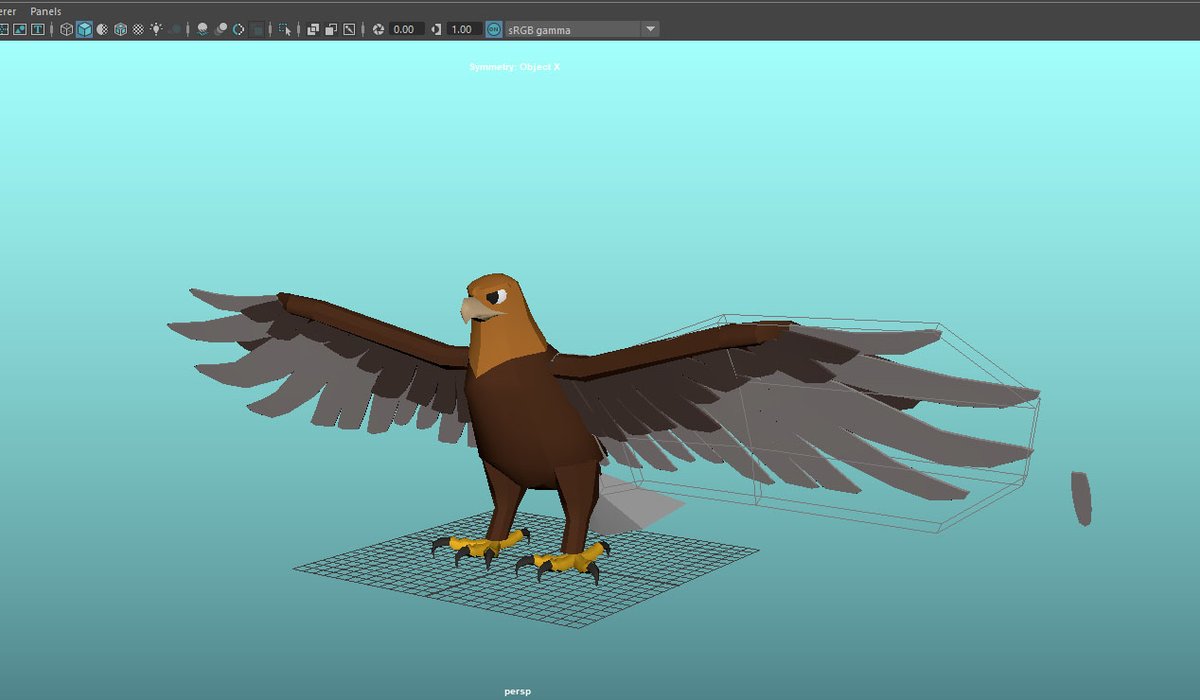
Task: Click the gamma value field 1.00
Action: [x=464, y=29]
